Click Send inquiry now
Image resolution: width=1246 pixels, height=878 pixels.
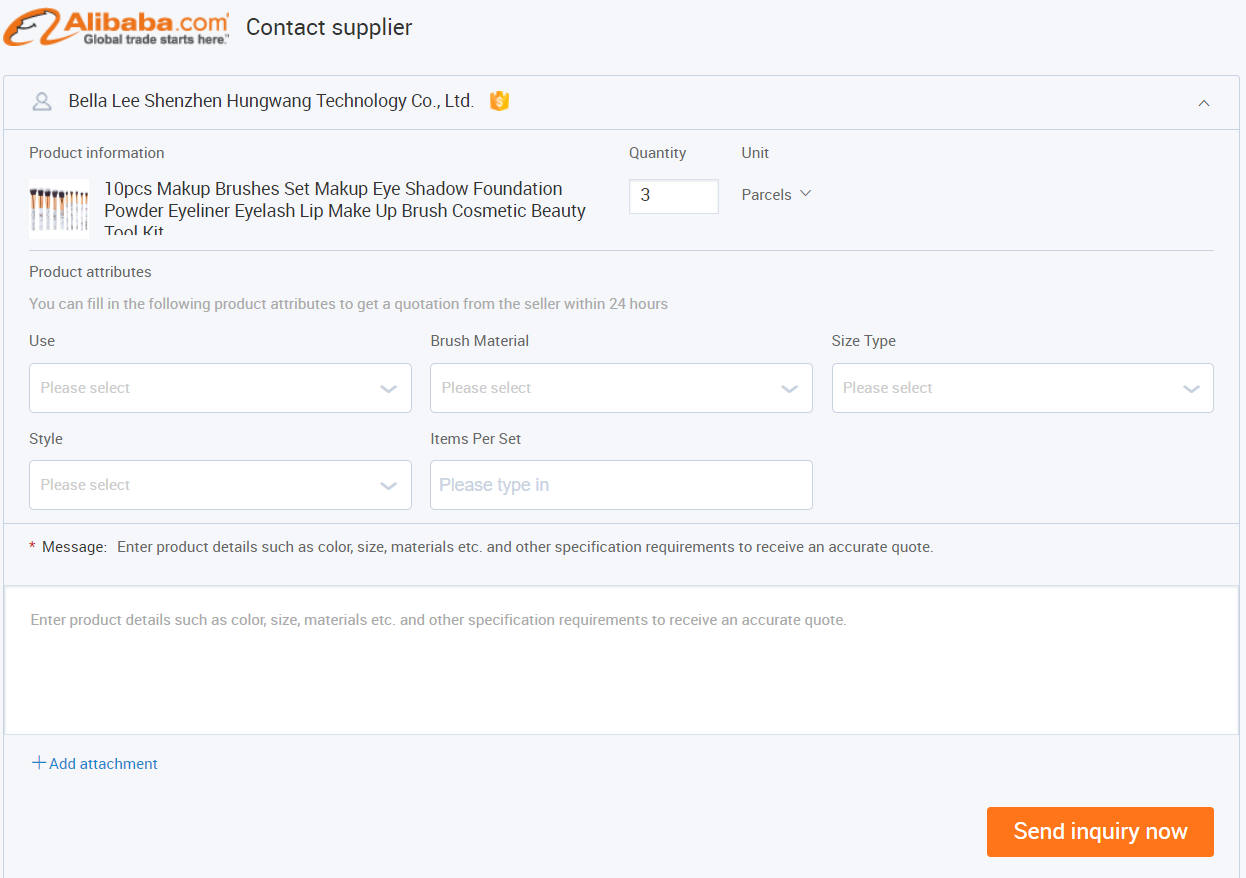click(x=1100, y=831)
